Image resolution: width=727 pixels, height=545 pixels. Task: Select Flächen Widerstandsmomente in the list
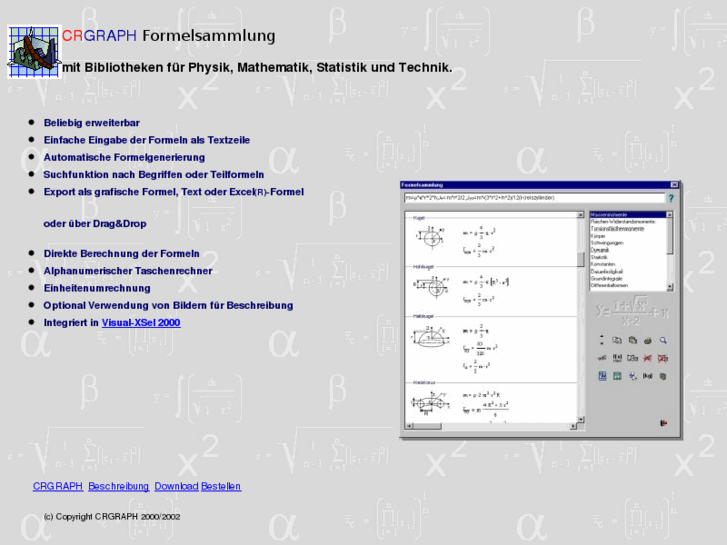point(628,222)
